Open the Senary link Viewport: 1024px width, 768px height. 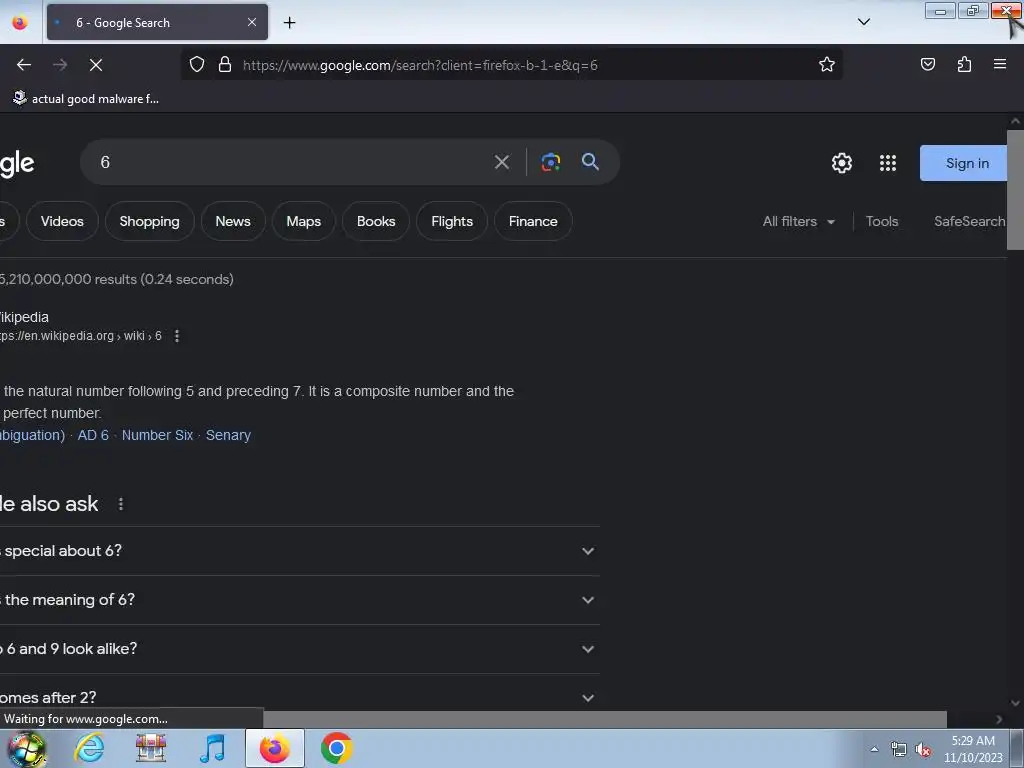228,435
